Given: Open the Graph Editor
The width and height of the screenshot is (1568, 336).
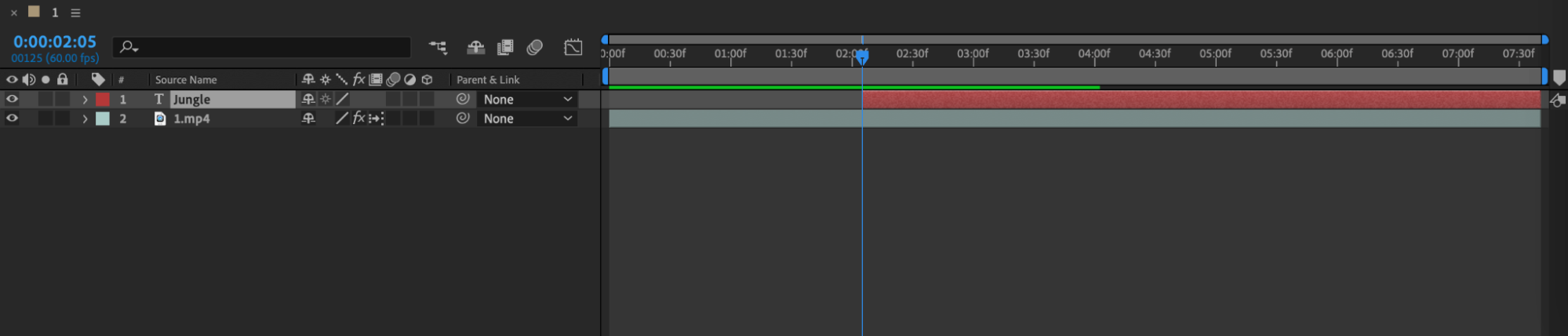Looking at the screenshot, I should pyautogui.click(x=573, y=48).
